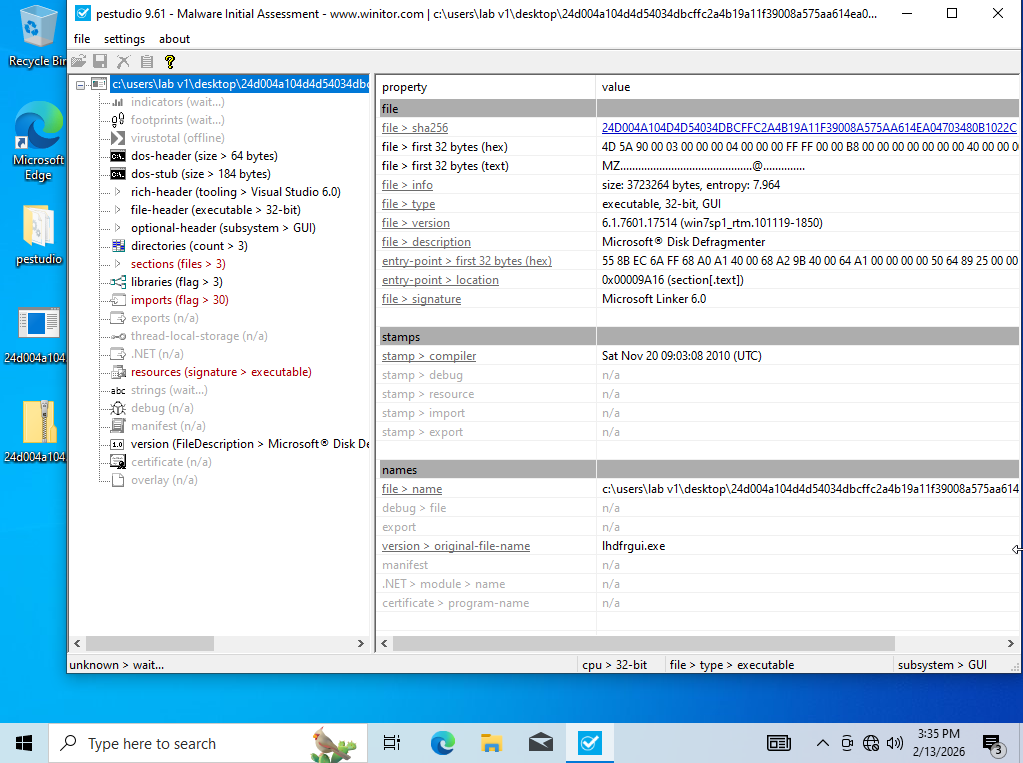Select libraries (flag > 3) tree item

tap(177, 282)
